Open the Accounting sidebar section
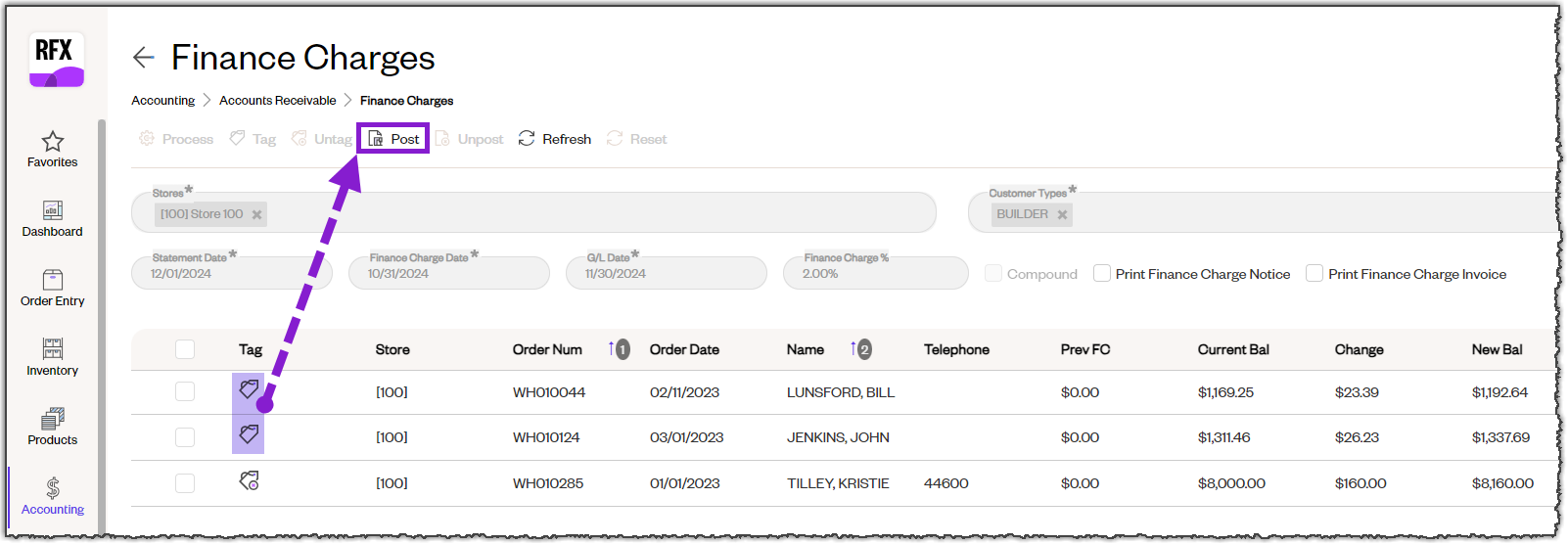This screenshot has width=1568, height=544. (53, 496)
